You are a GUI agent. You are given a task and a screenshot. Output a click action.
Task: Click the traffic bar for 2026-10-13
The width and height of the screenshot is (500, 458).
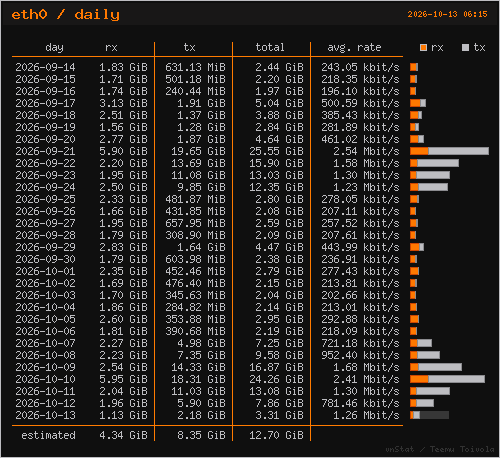click(429, 415)
